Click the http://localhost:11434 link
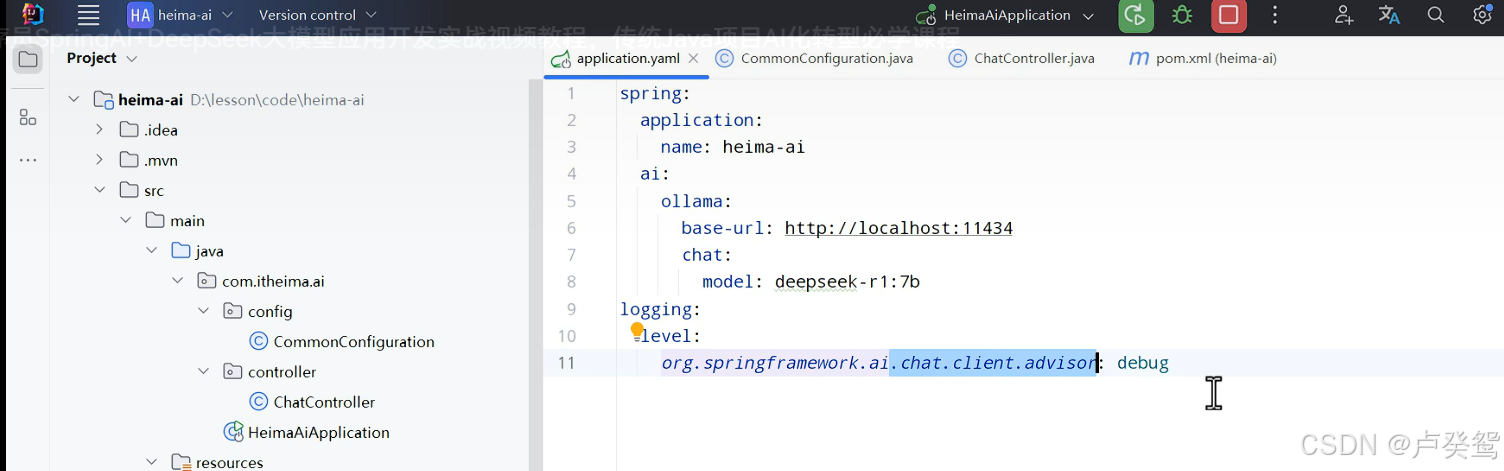The width and height of the screenshot is (1504, 471). pos(898,228)
